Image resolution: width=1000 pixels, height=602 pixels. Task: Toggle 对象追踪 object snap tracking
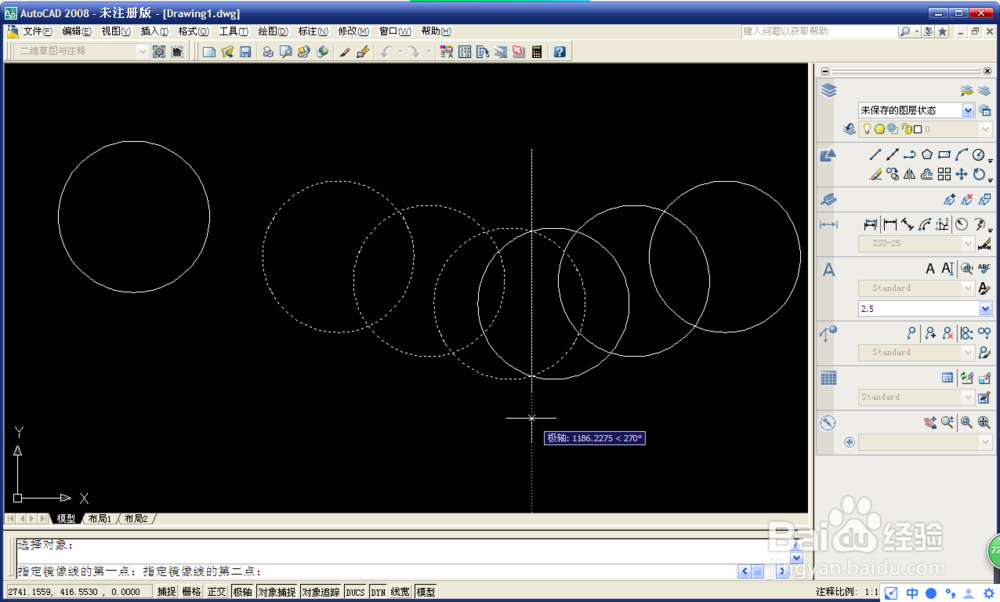pos(321,592)
